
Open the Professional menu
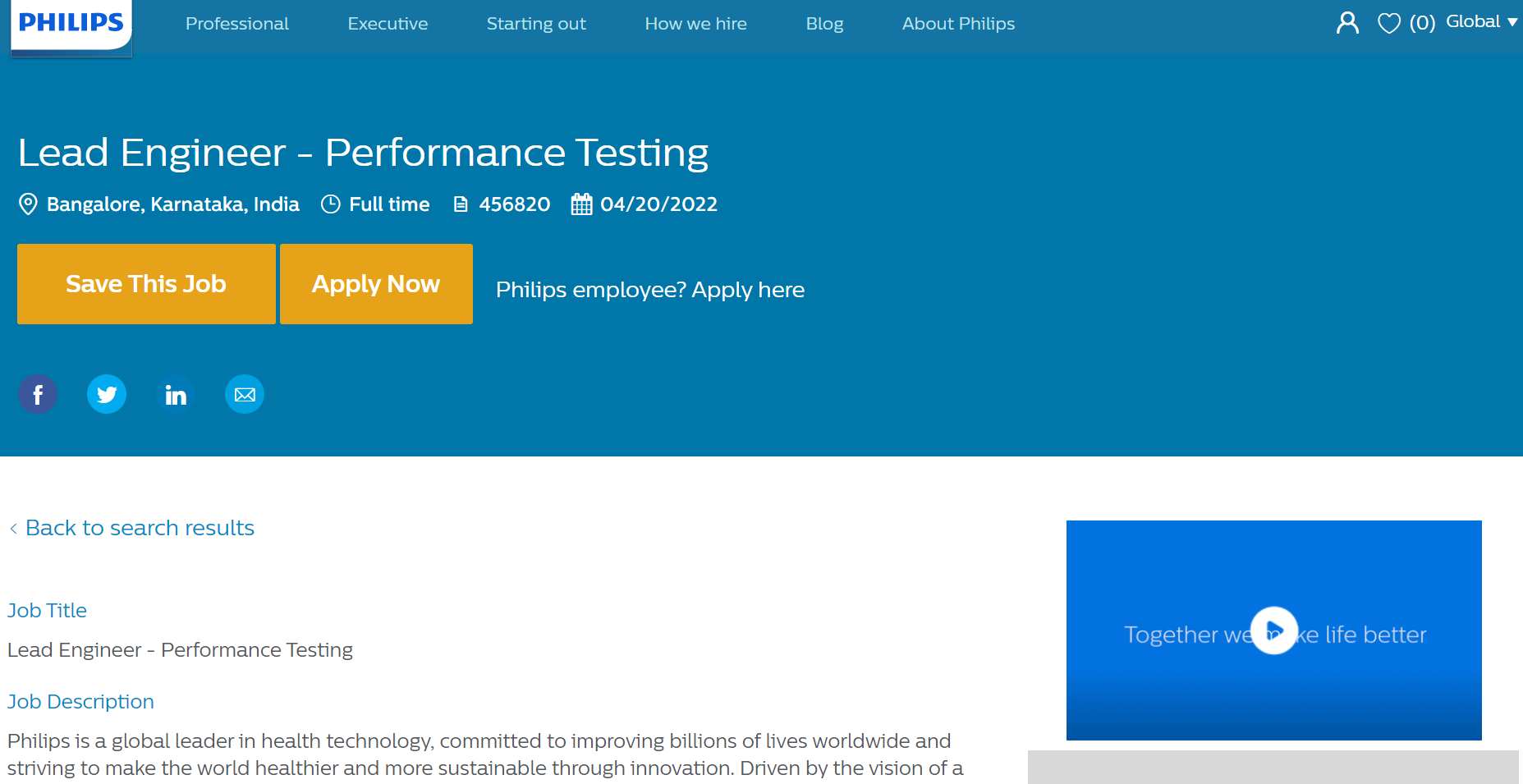point(237,24)
